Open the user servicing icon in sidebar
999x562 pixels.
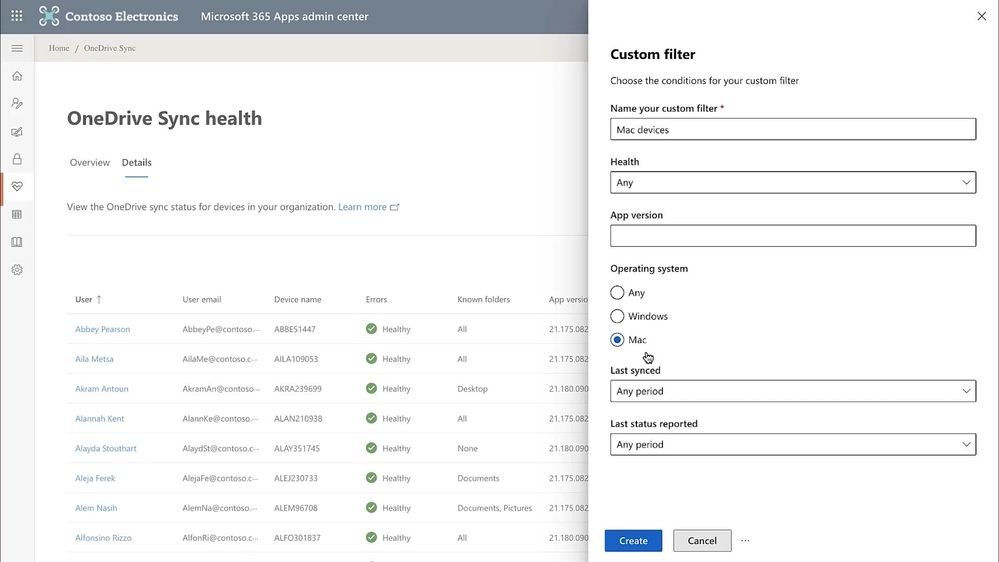point(17,103)
